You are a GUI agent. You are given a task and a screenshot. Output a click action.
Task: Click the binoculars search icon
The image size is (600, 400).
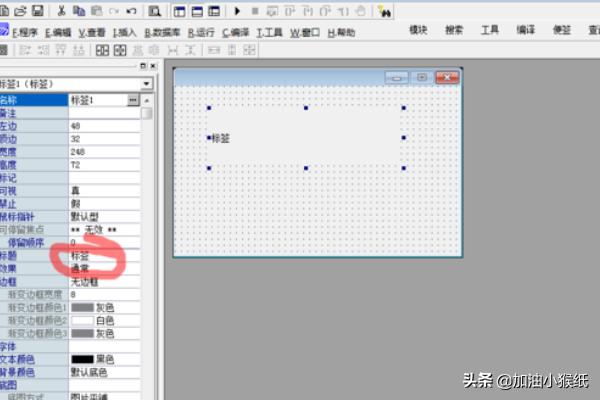tap(385, 11)
